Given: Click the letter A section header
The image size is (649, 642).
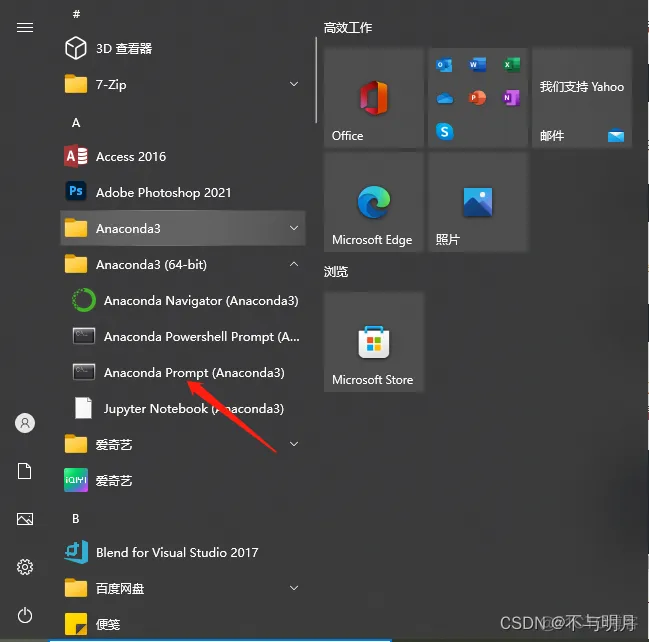Looking at the screenshot, I should tap(76, 123).
